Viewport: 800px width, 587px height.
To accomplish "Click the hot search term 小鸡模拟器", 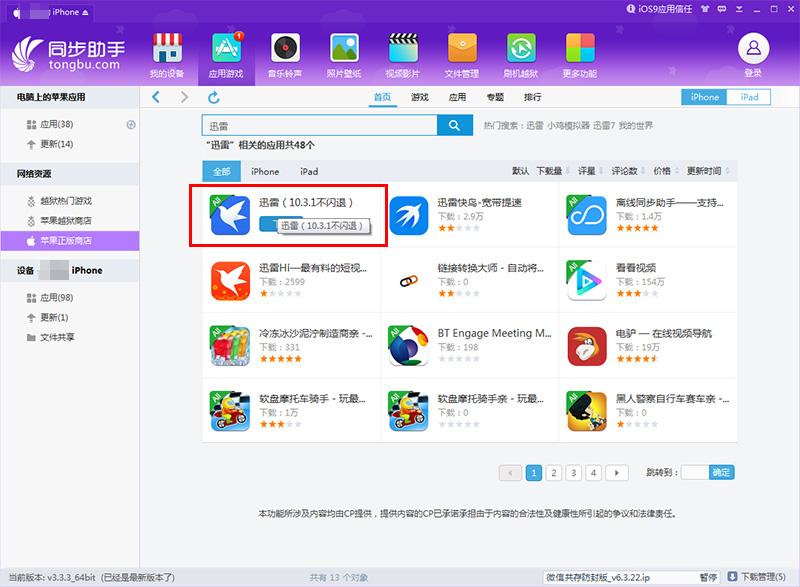I will pos(568,125).
